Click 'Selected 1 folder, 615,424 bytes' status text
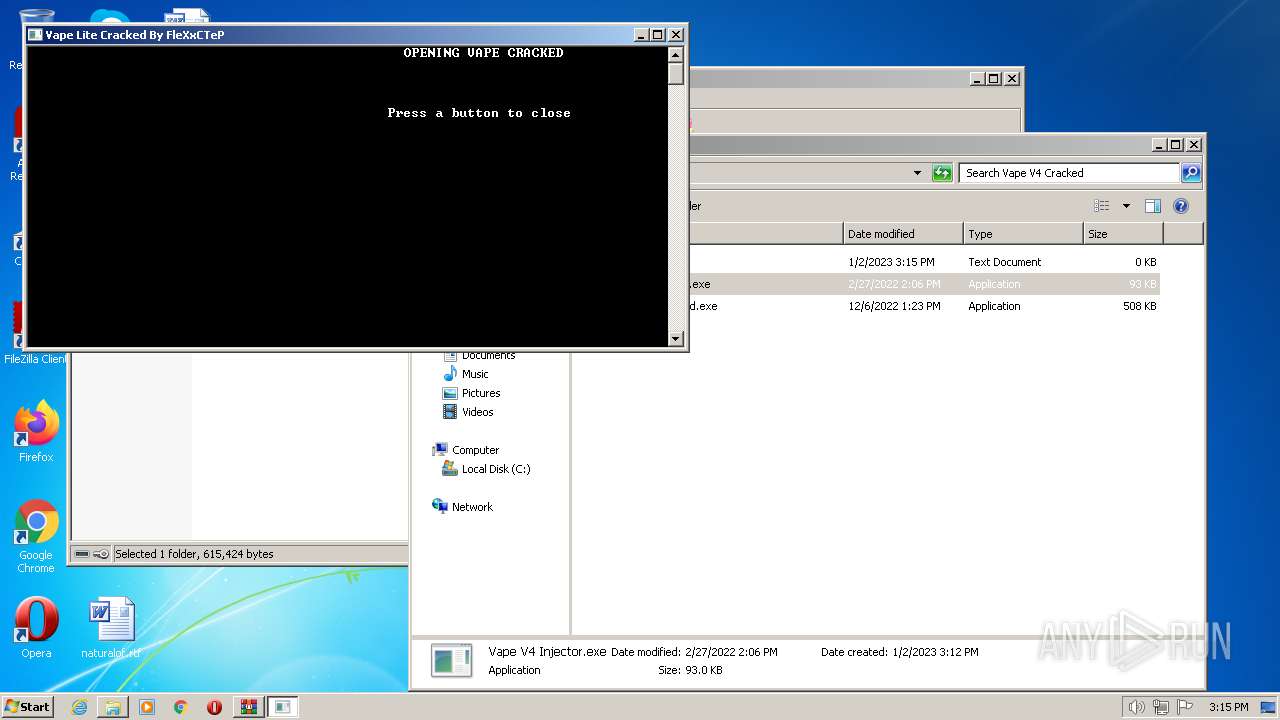Screen dimensions: 1280x720 [194, 554]
